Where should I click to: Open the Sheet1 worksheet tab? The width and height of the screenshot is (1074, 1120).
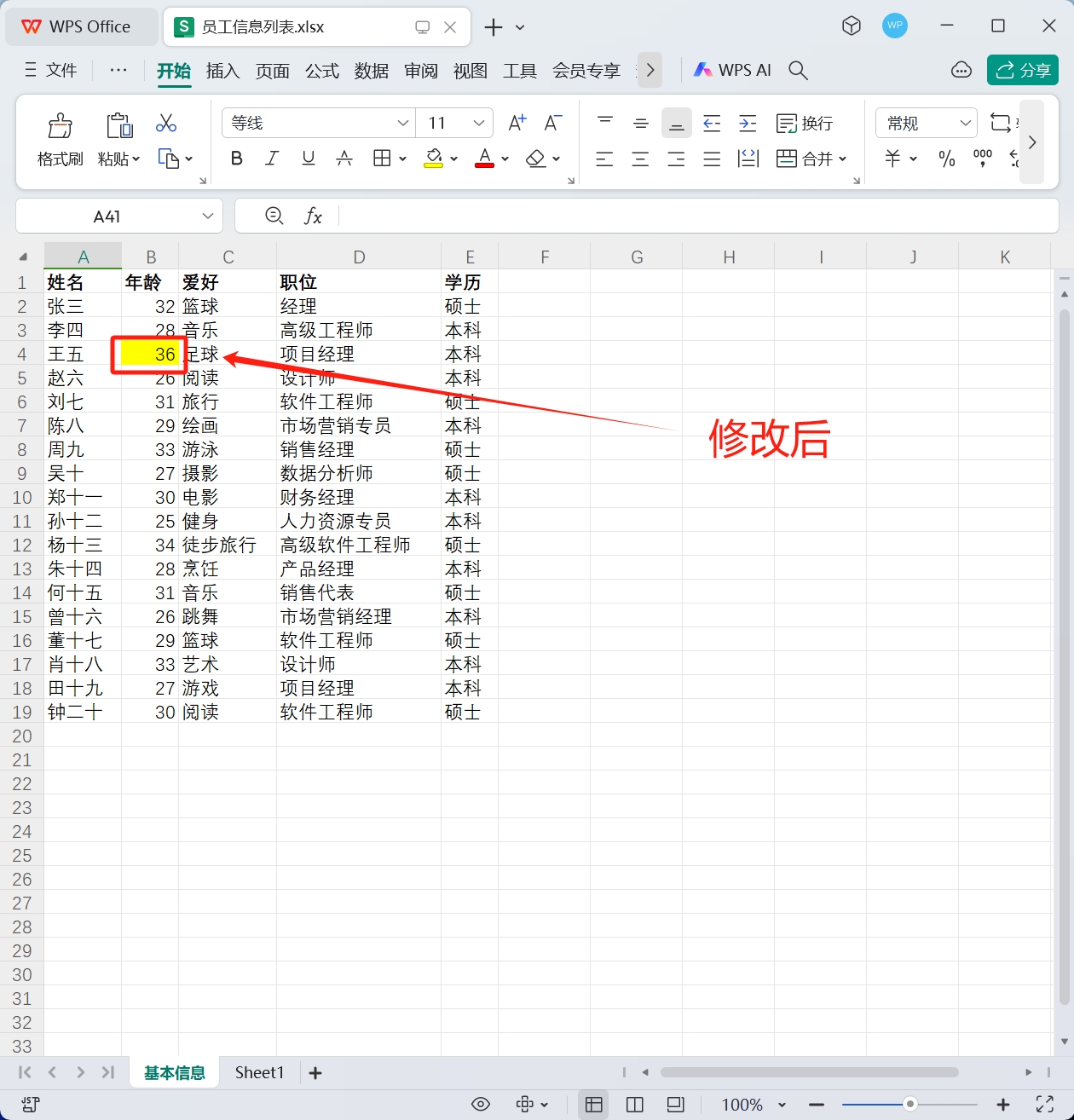(x=258, y=1072)
